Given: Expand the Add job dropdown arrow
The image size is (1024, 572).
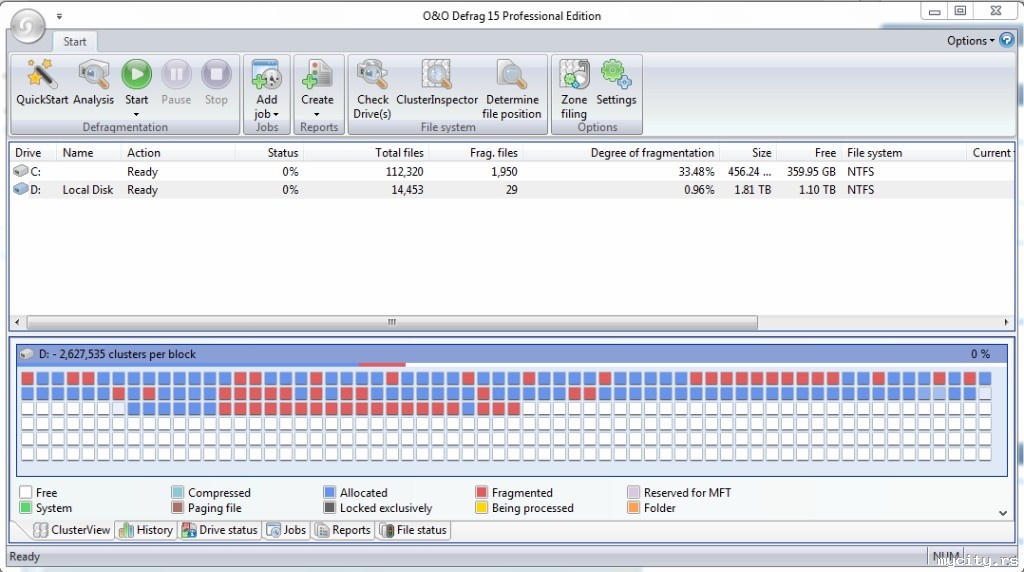Looking at the screenshot, I should (x=276, y=114).
